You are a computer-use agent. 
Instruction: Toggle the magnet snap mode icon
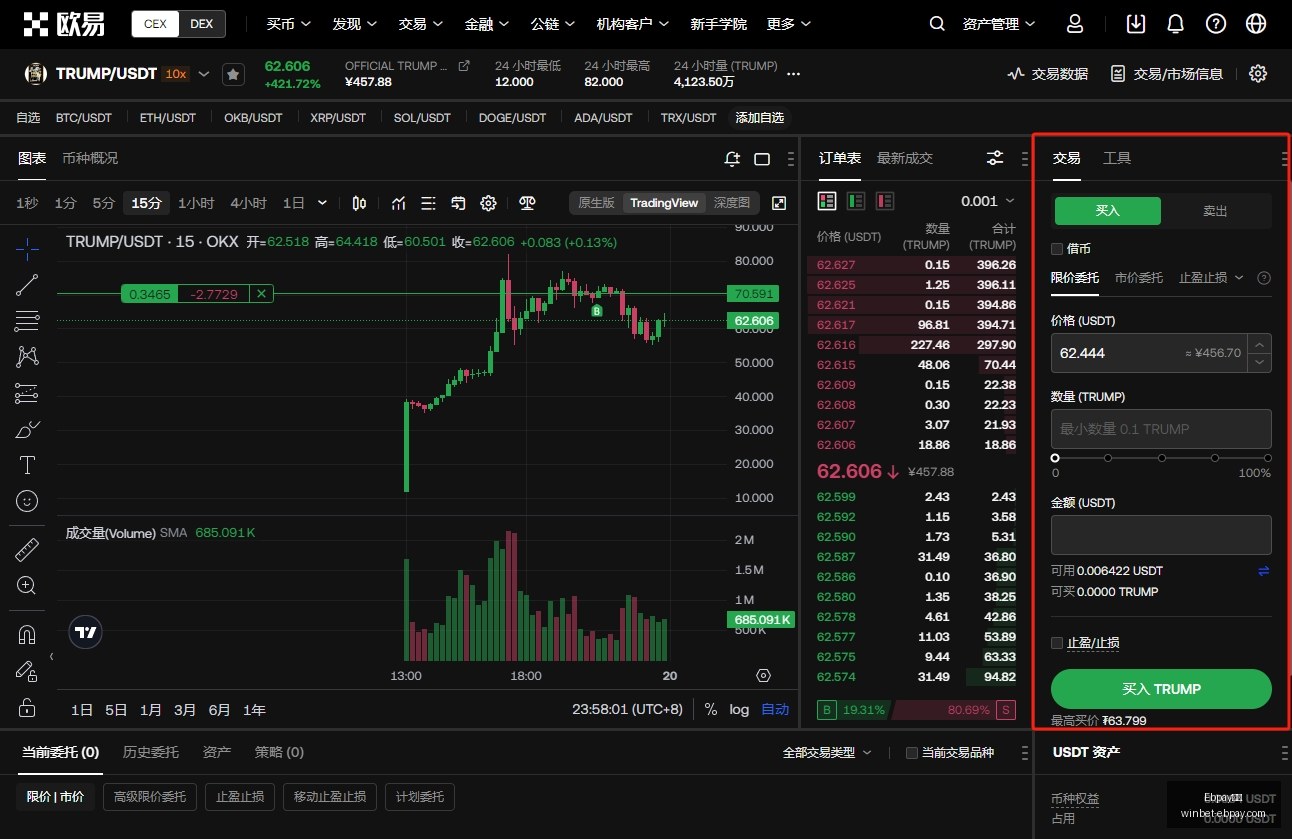[27, 635]
